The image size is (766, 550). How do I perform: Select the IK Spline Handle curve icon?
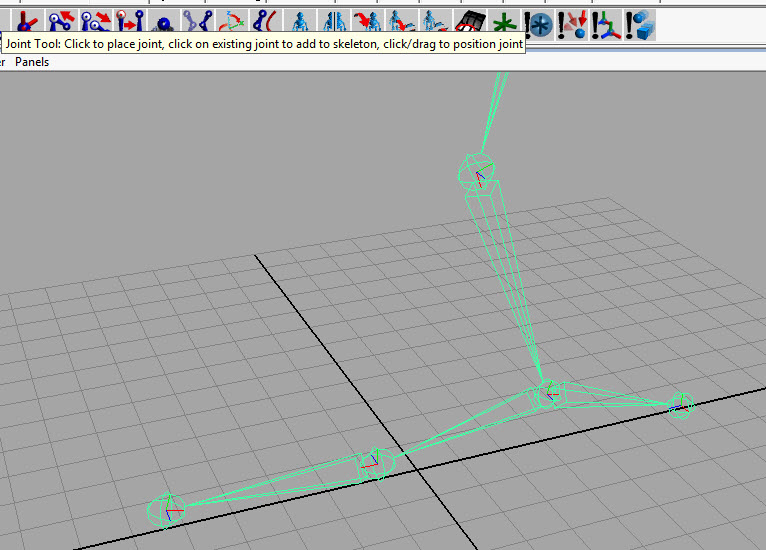pos(266,22)
